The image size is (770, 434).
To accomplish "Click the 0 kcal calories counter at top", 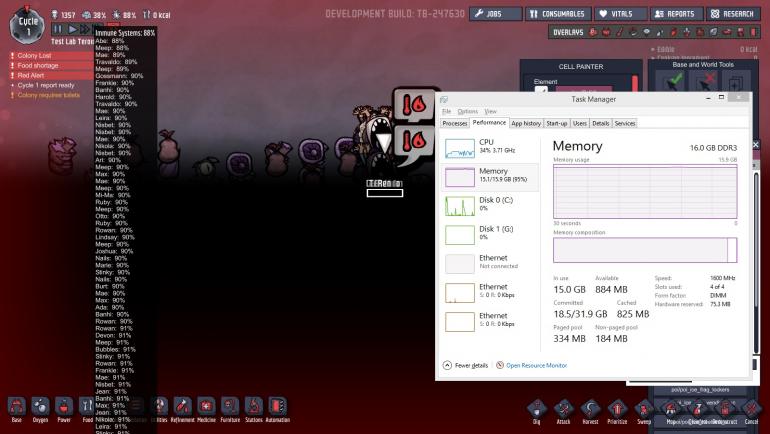I will [x=157, y=15].
